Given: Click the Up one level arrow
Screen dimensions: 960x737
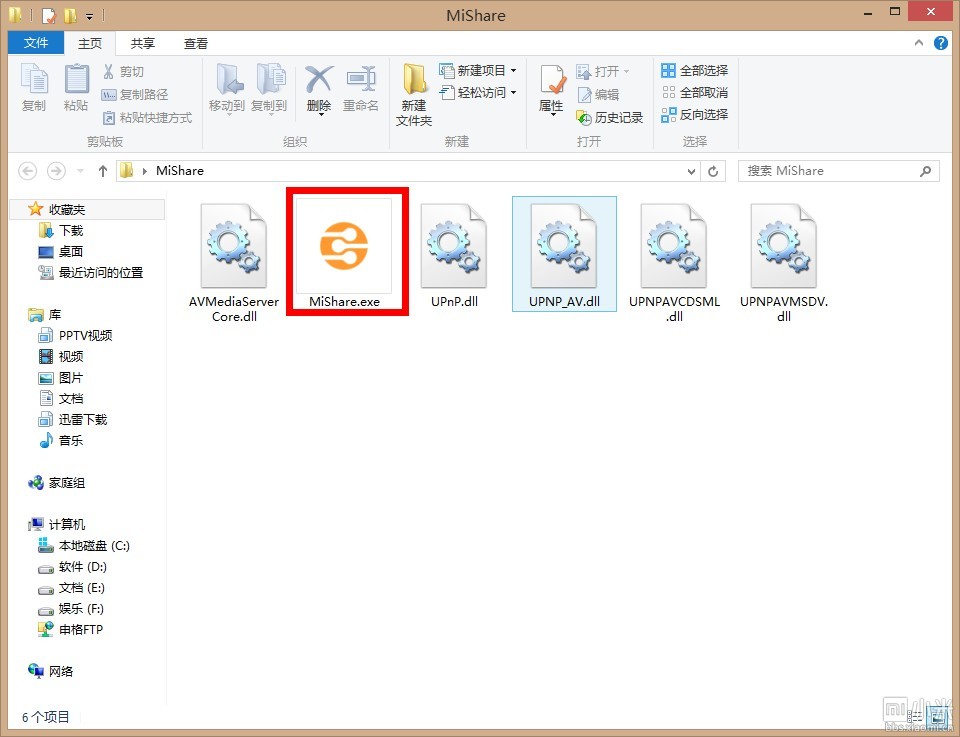Looking at the screenshot, I should click(102, 171).
